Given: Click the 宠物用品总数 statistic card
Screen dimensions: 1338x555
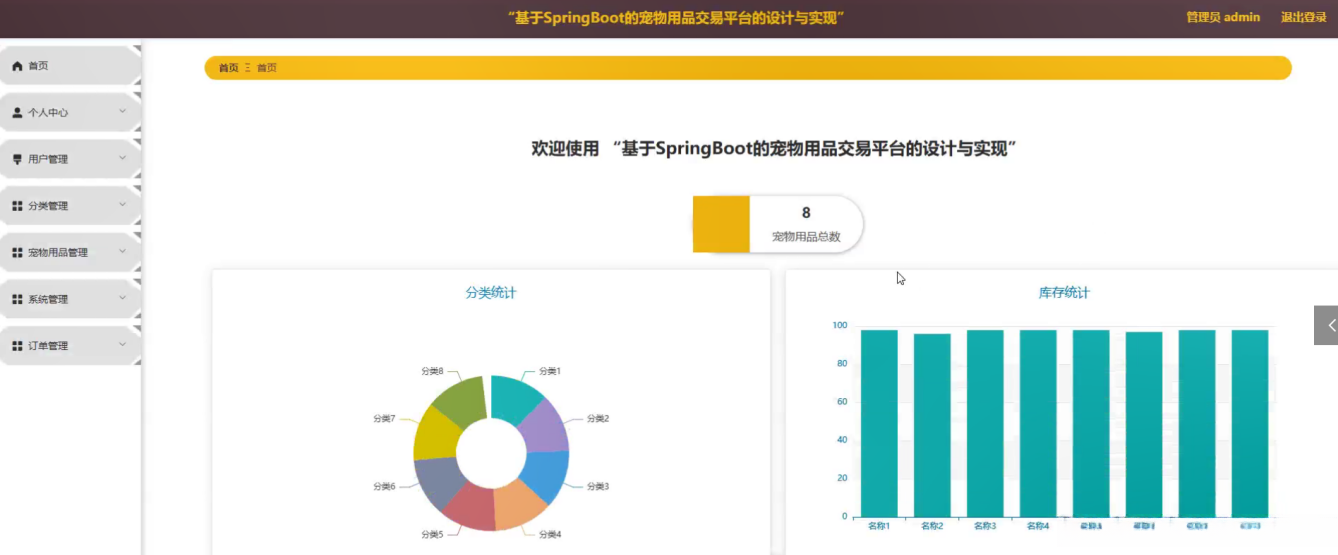Looking at the screenshot, I should tap(778, 224).
